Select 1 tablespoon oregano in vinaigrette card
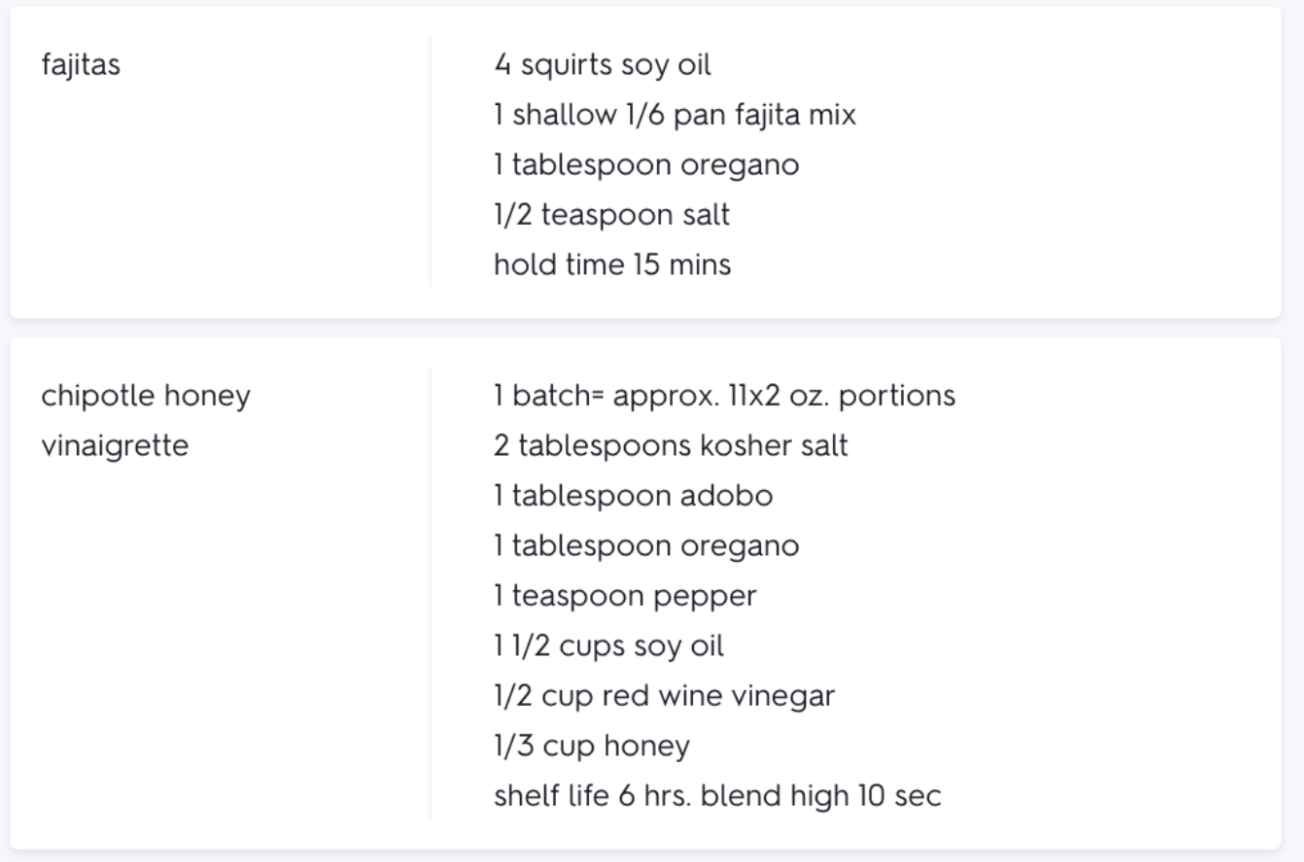1304x862 pixels. coord(646,546)
